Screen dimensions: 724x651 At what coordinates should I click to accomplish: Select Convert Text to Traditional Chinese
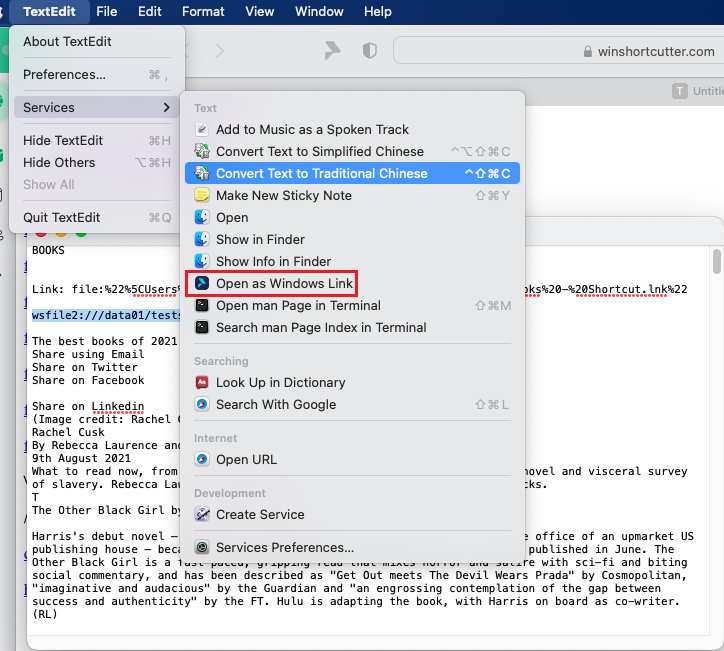coord(321,174)
